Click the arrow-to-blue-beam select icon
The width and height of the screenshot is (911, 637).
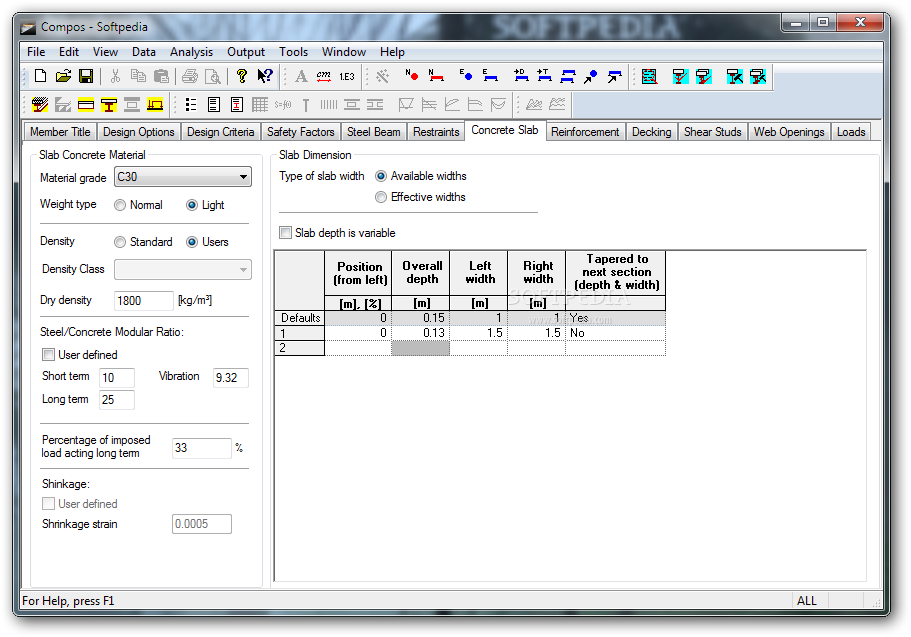tap(614, 76)
